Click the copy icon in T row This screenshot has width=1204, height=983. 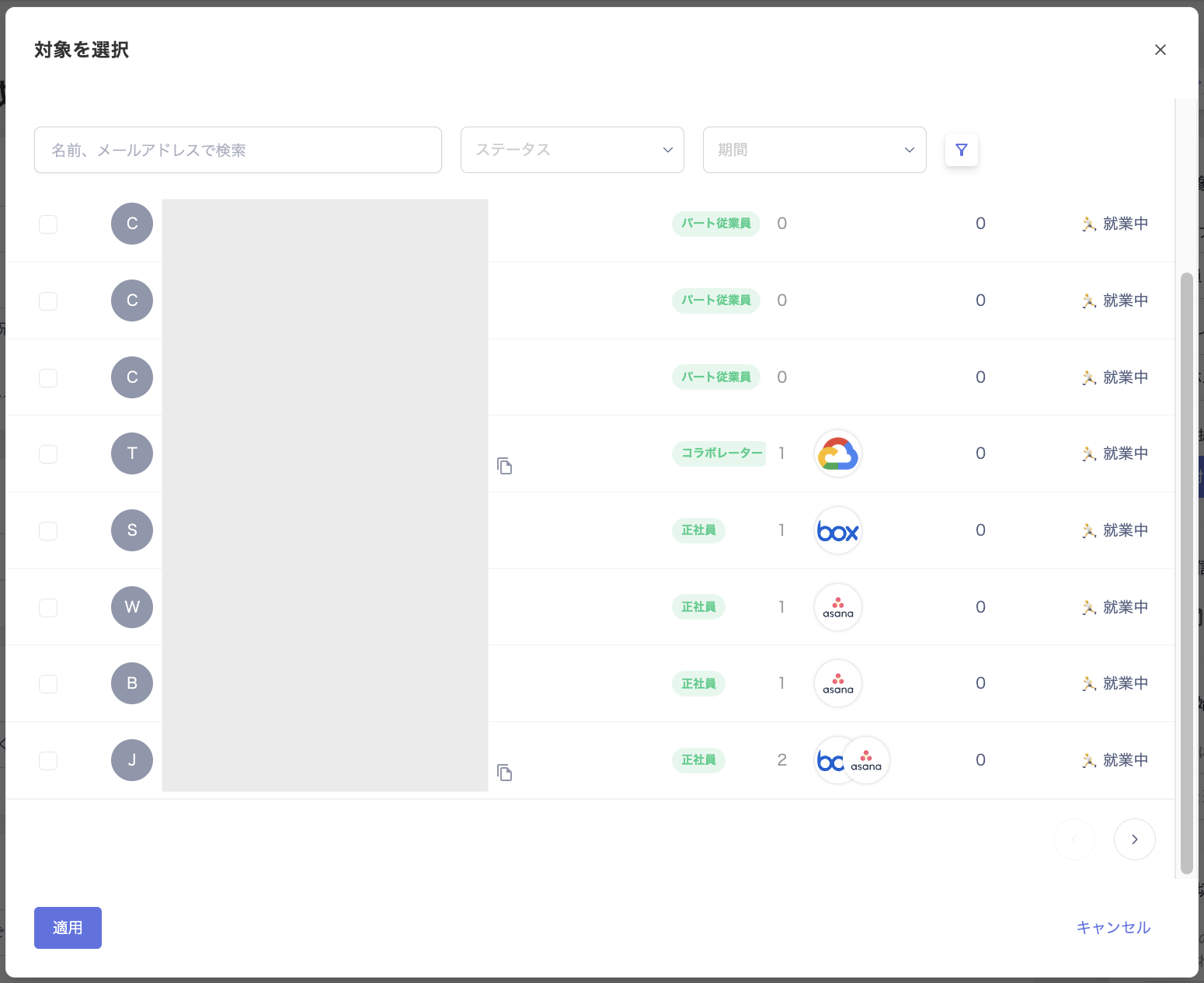tap(505, 466)
